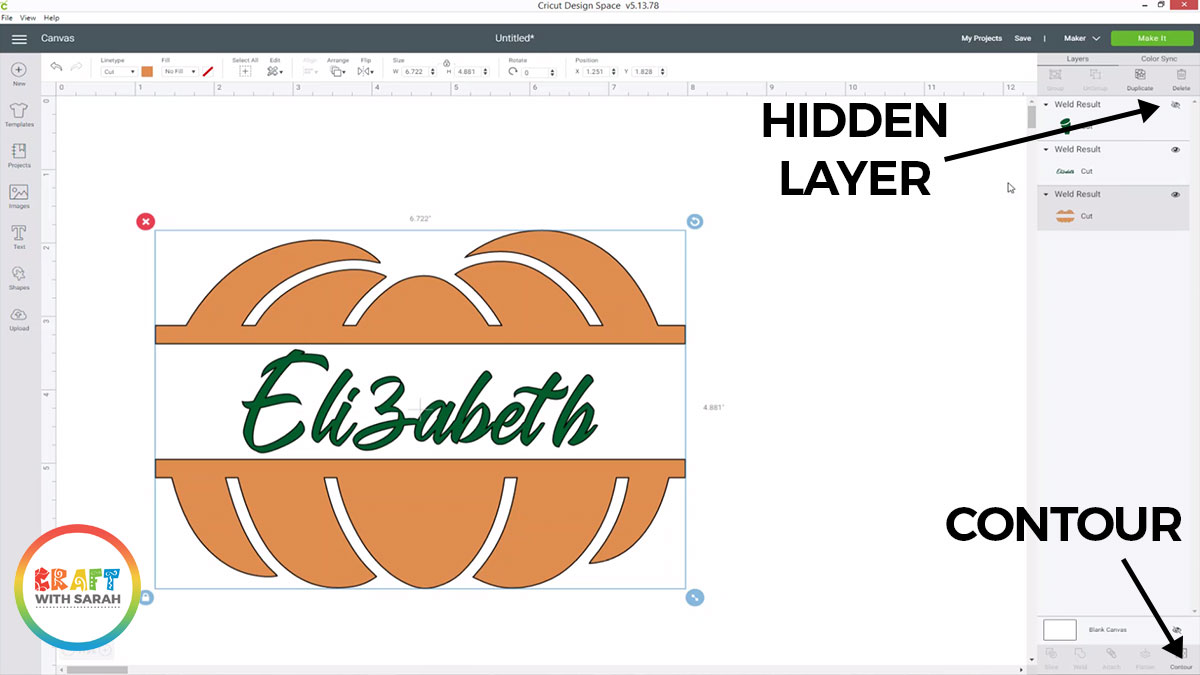Open the Templates panel in the sidebar
Viewport: 1200px width, 675px height.
[x=19, y=113]
